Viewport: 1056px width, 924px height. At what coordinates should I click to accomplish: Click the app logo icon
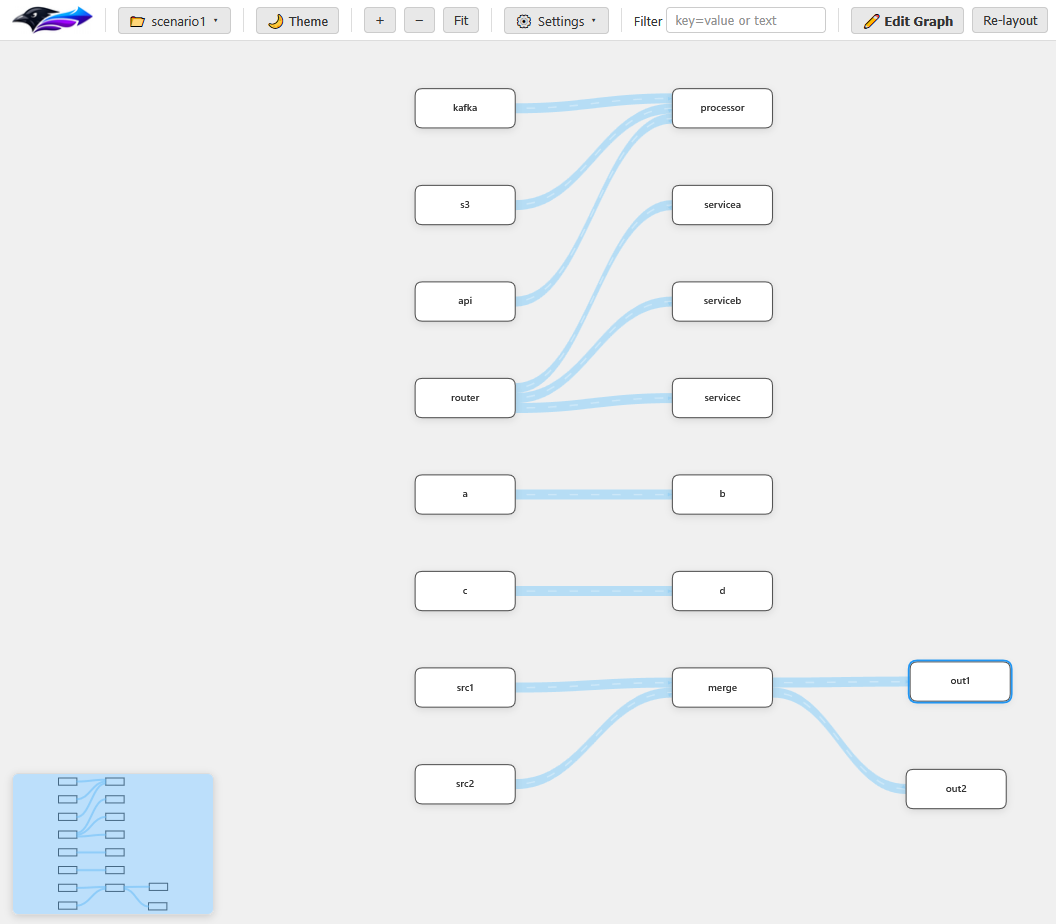50,19
